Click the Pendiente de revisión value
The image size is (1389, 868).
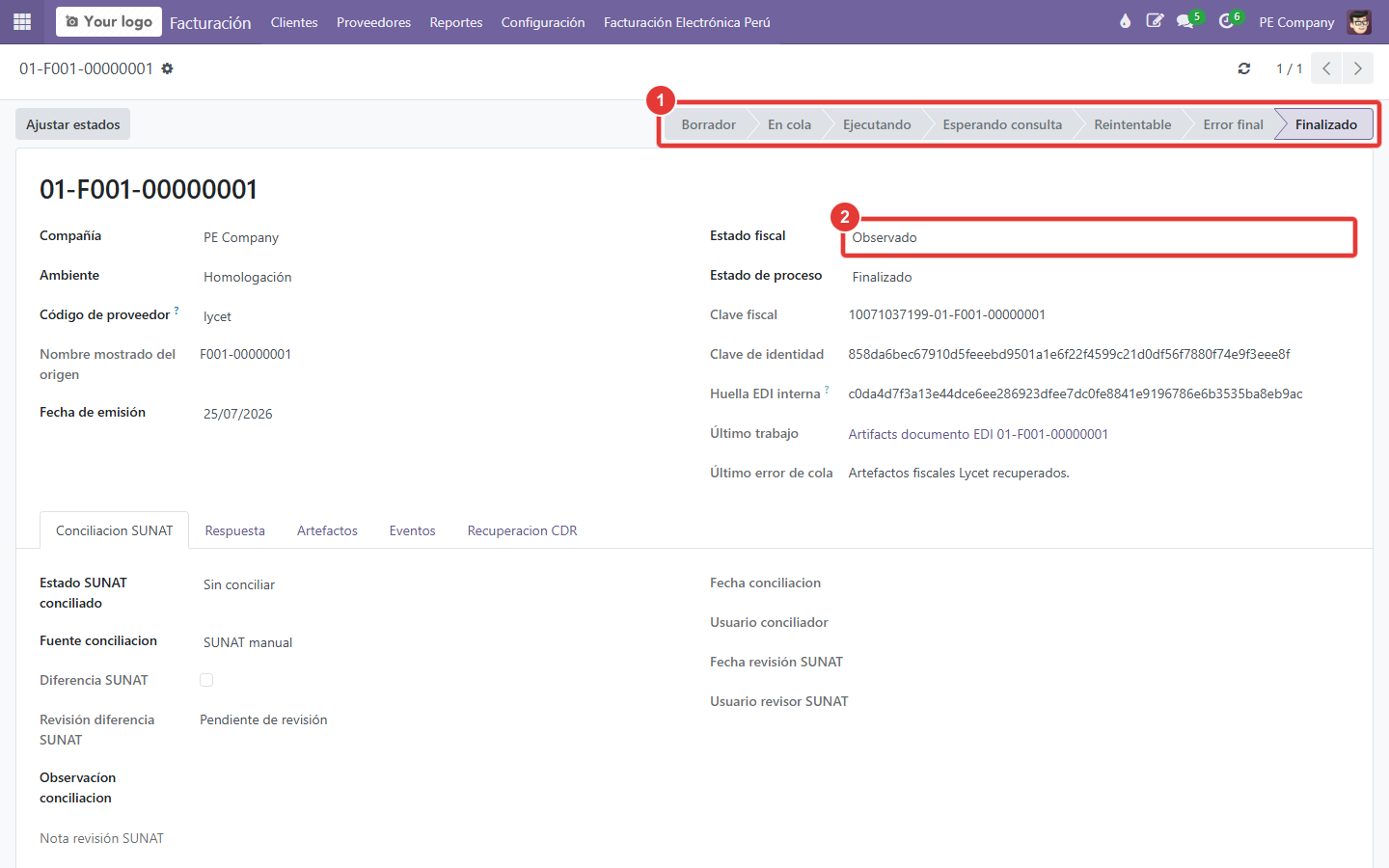pos(263,719)
